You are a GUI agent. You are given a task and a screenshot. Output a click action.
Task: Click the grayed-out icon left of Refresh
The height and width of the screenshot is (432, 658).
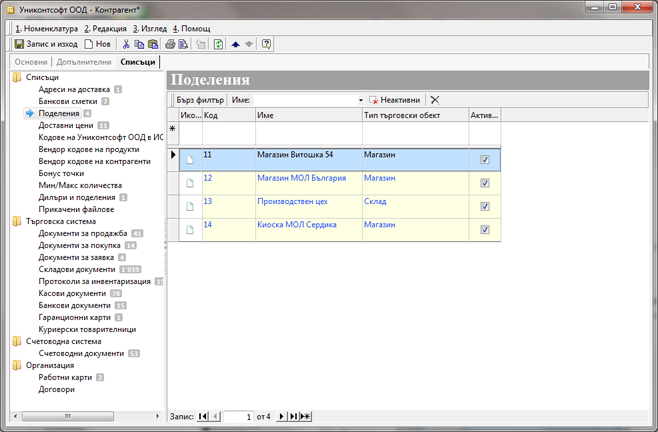[x=201, y=44]
